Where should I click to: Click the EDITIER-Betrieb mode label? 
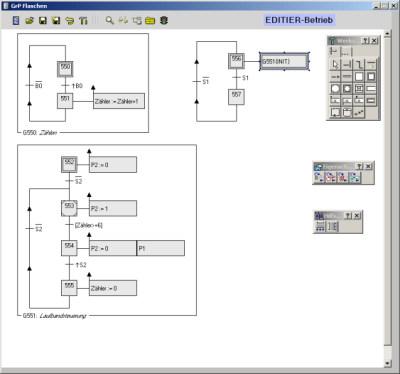(299, 20)
